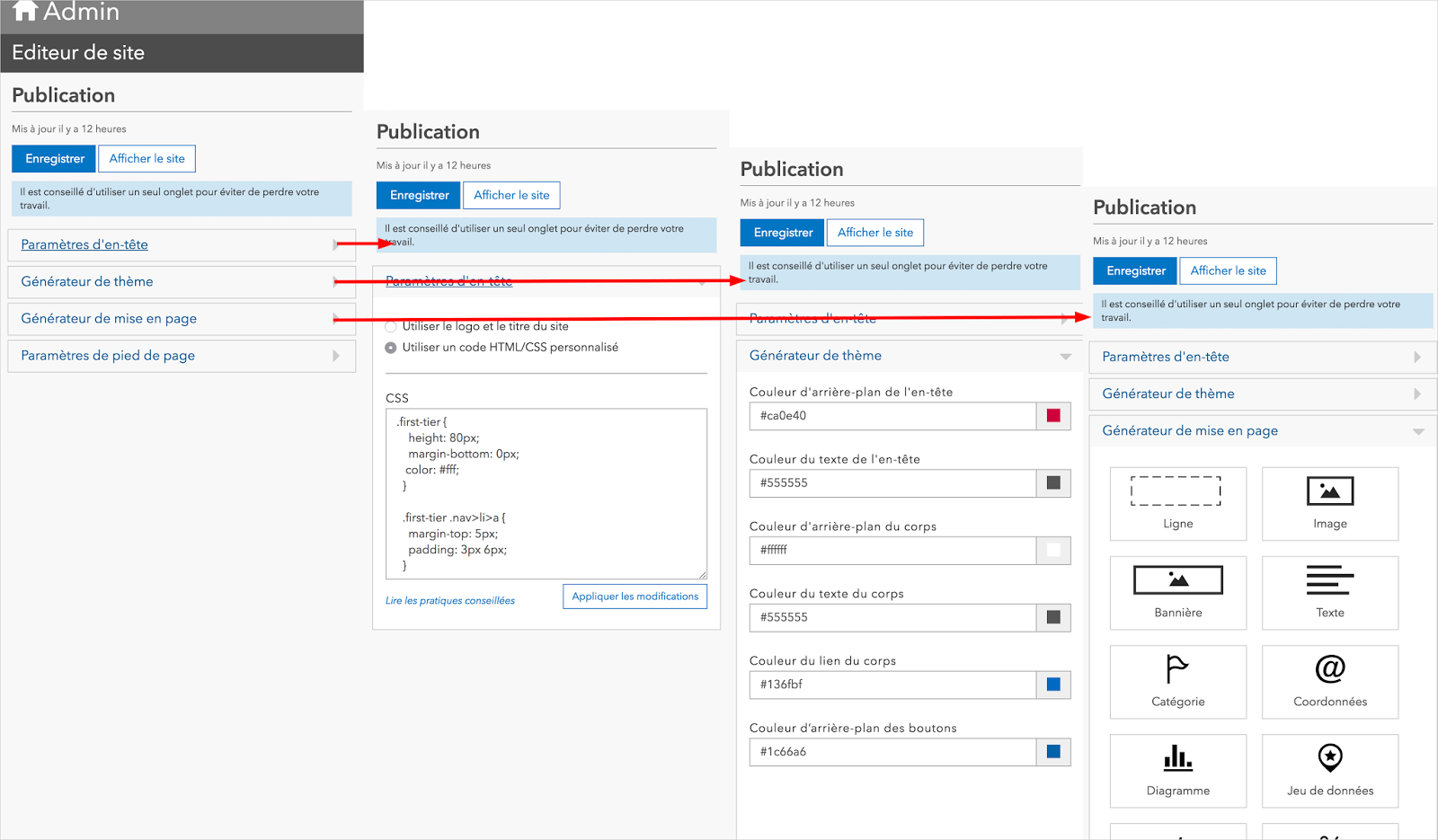Collapse the Générateur de mise en page card panel
This screenshot has width=1438, height=840.
click(x=1263, y=431)
